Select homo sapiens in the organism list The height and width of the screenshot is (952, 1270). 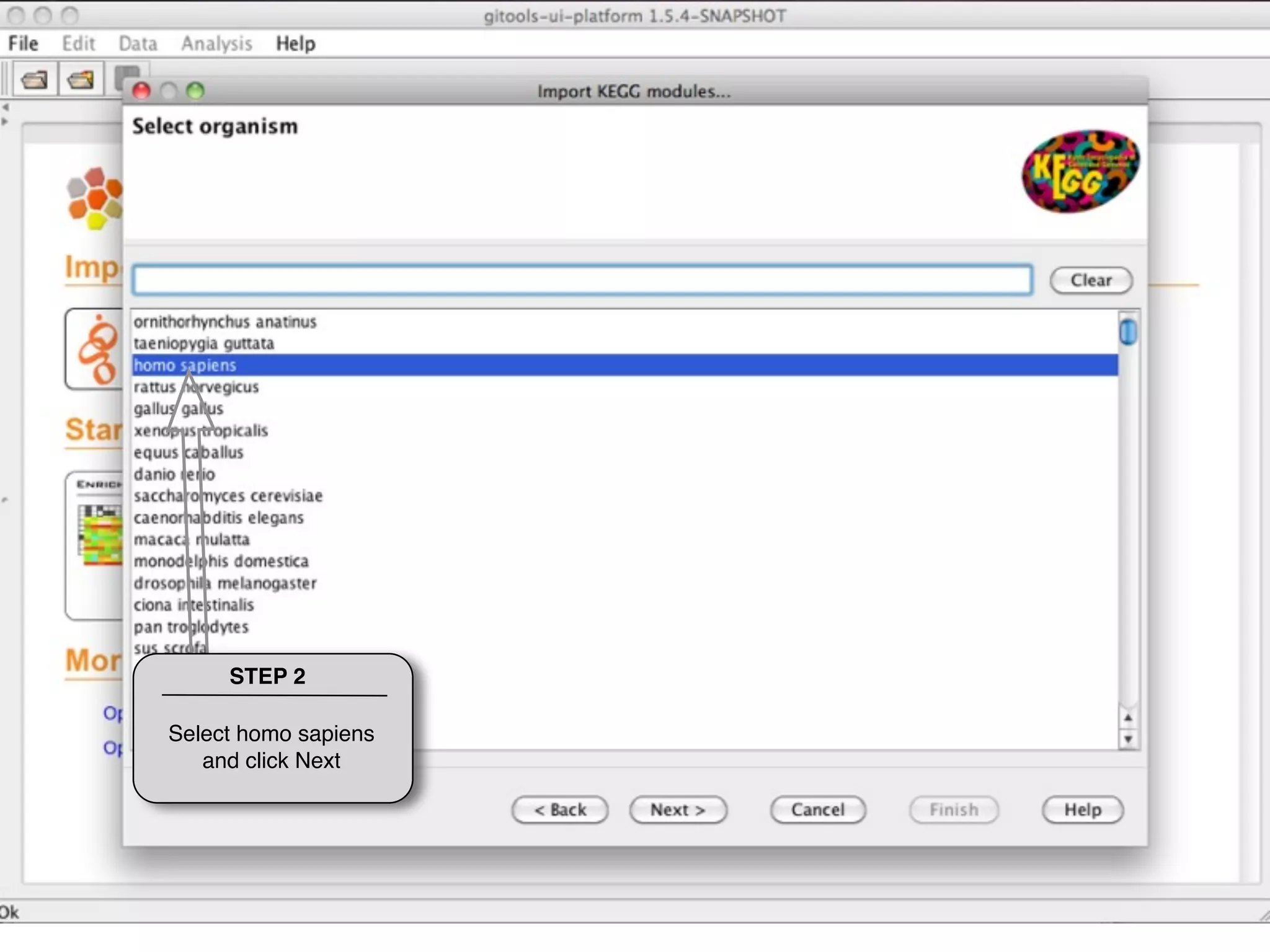click(x=625, y=365)
